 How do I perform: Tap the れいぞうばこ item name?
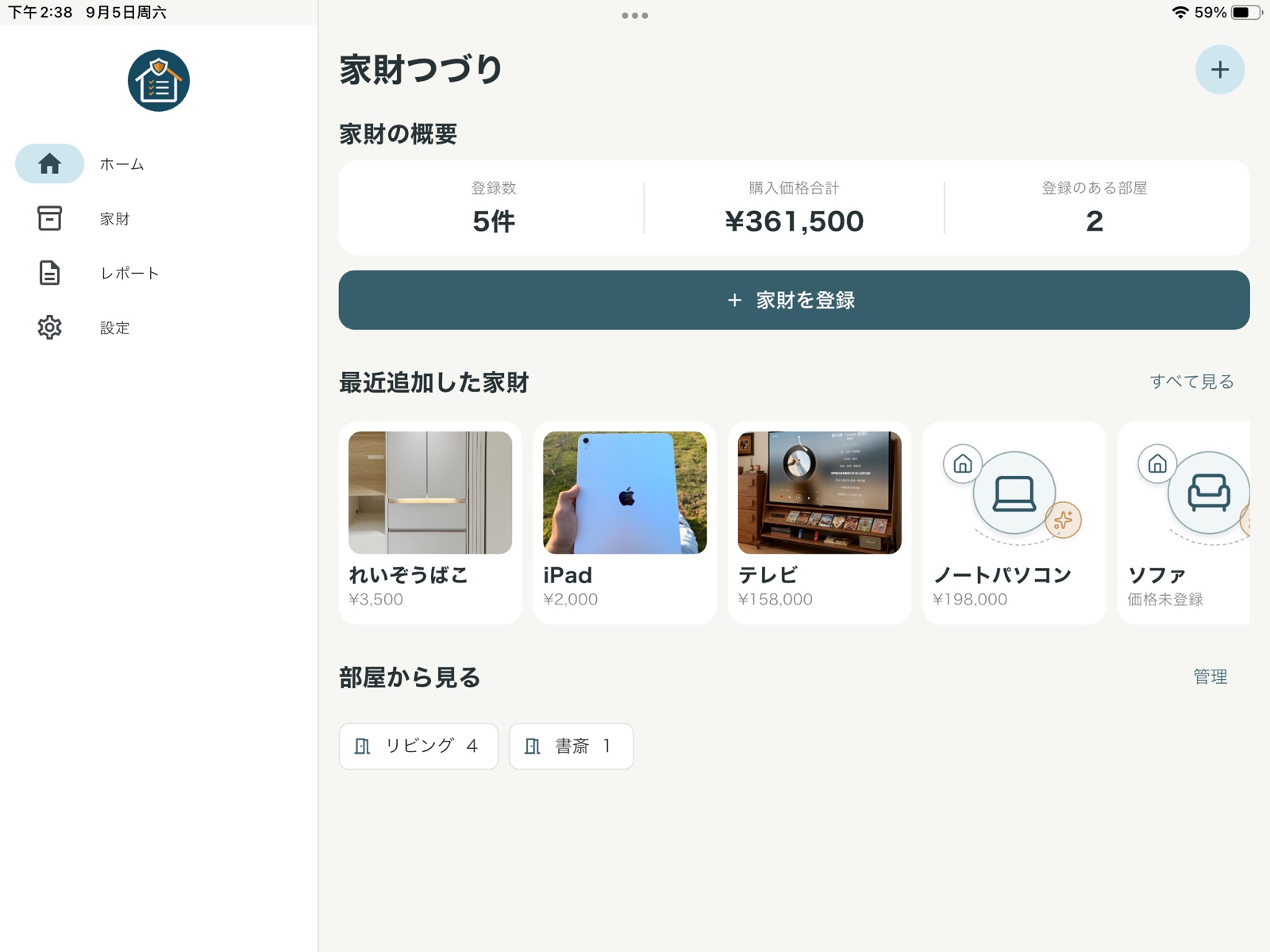click(409, 575)
